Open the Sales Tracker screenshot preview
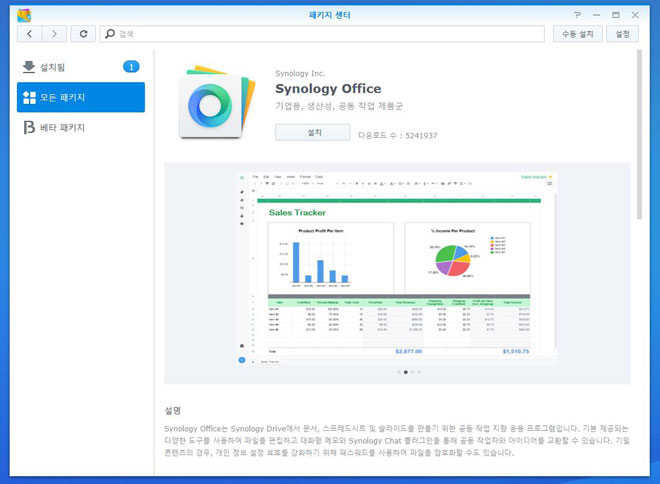This screenshot has height=484, width=660. coord(397,269)
